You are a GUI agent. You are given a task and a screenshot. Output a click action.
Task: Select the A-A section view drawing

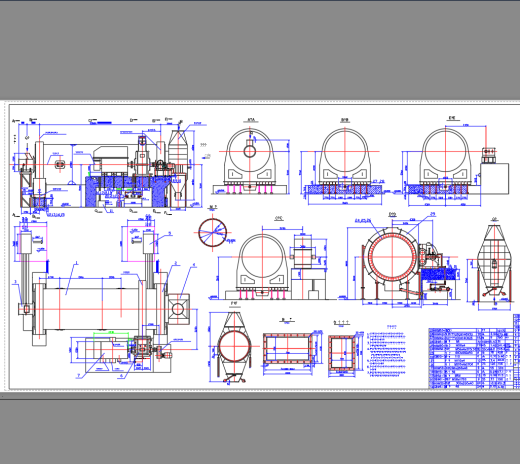(x=250, y=161)
